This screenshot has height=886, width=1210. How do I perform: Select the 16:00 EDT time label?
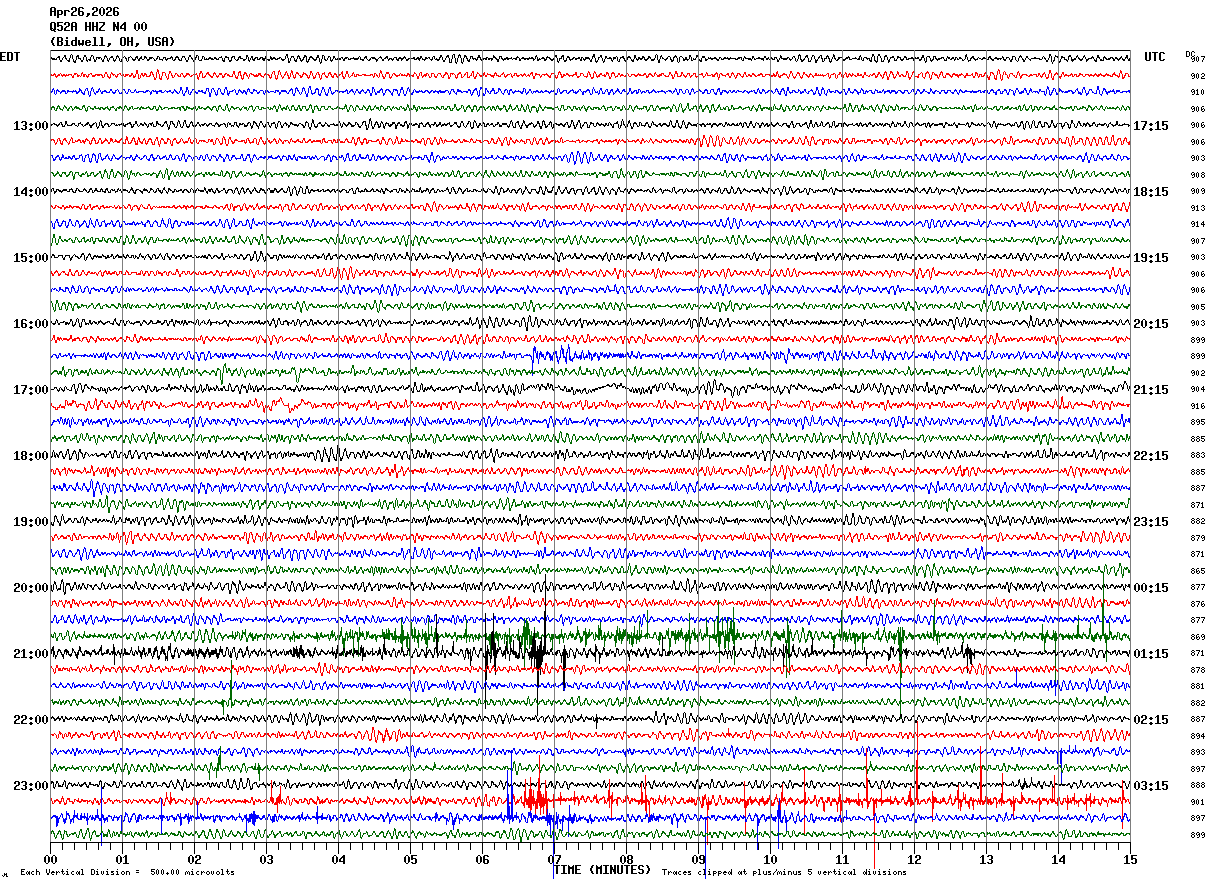pos(31,324)
